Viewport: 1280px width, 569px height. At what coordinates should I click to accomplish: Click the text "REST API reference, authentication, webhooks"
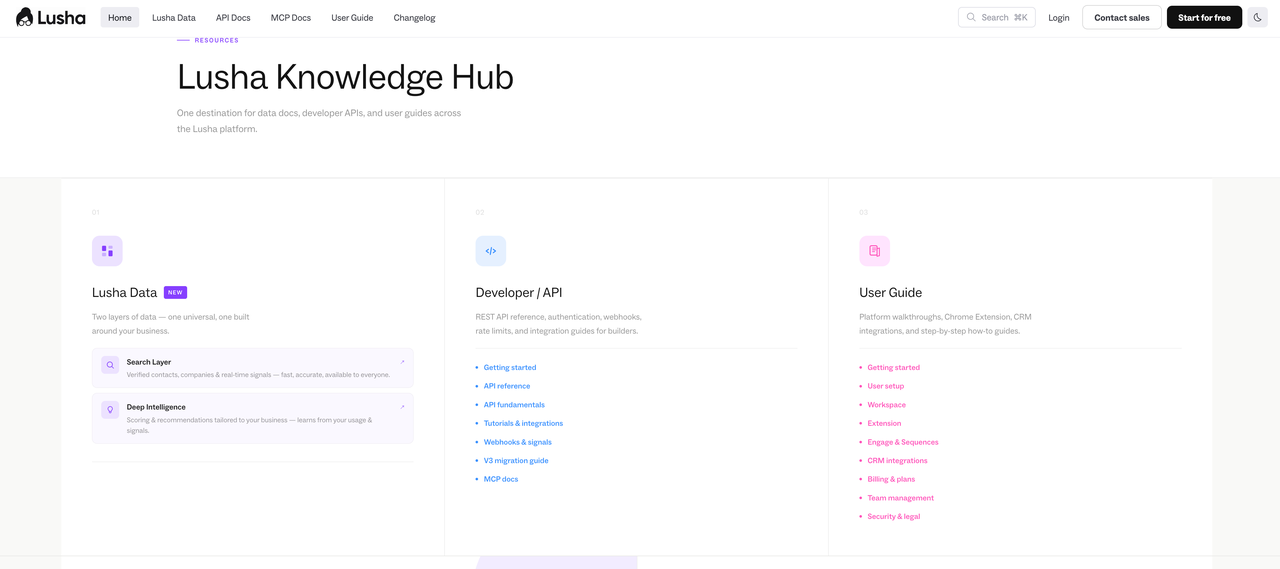click(x=558, y=317)
